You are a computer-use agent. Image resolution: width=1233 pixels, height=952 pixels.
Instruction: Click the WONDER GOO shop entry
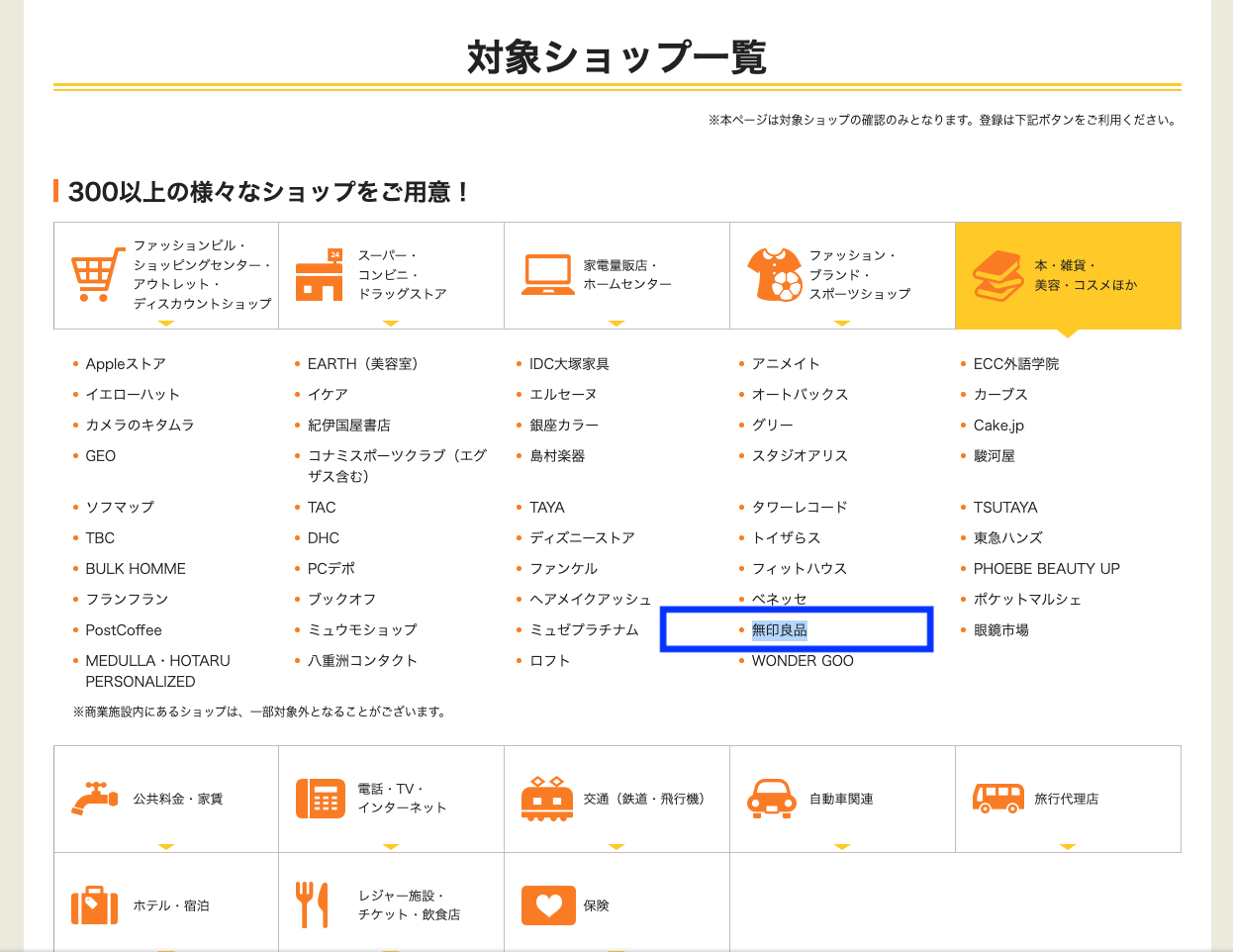pyautogui.click(x=803, y=661)
